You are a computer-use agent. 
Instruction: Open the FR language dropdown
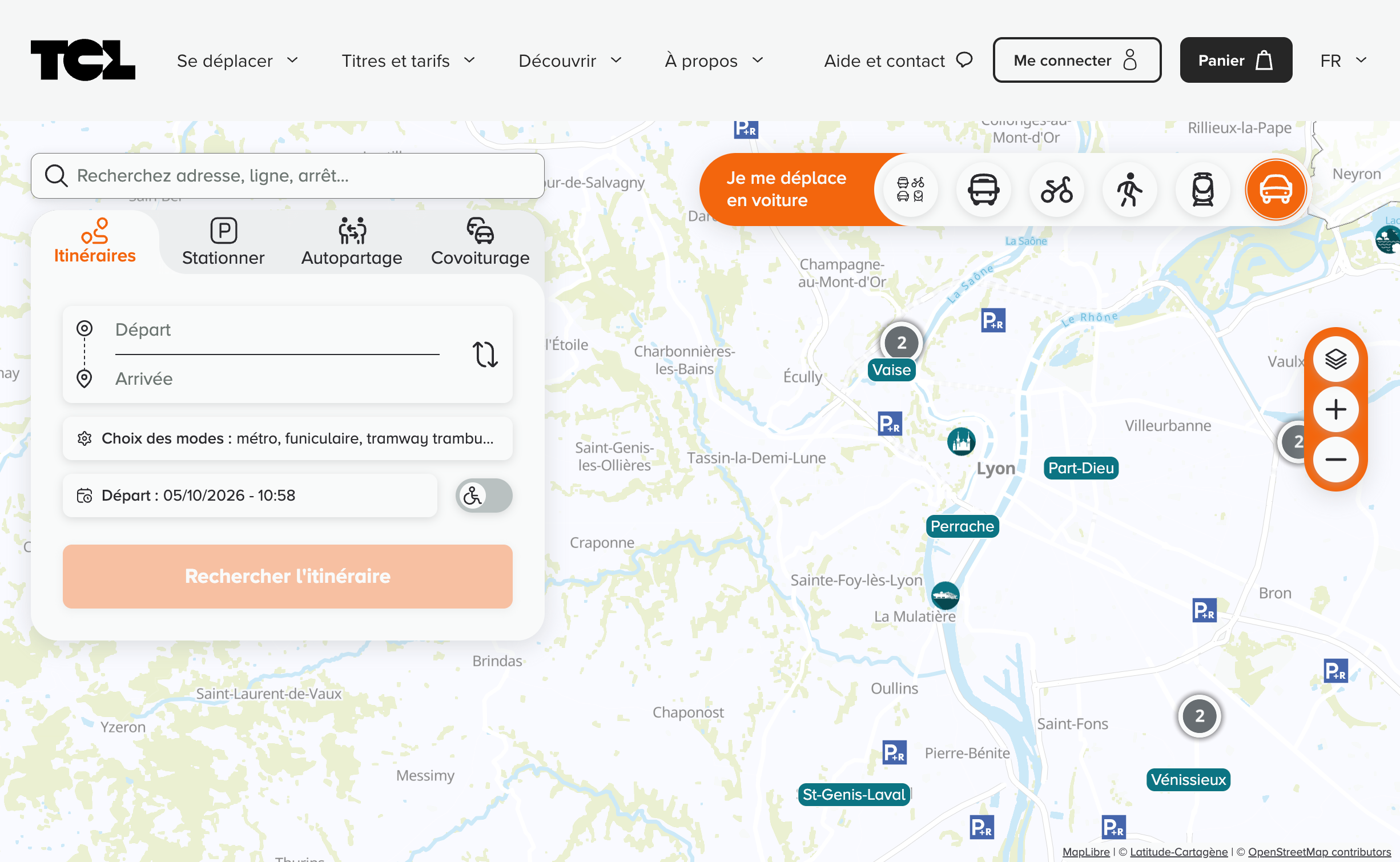[1343, 61]
